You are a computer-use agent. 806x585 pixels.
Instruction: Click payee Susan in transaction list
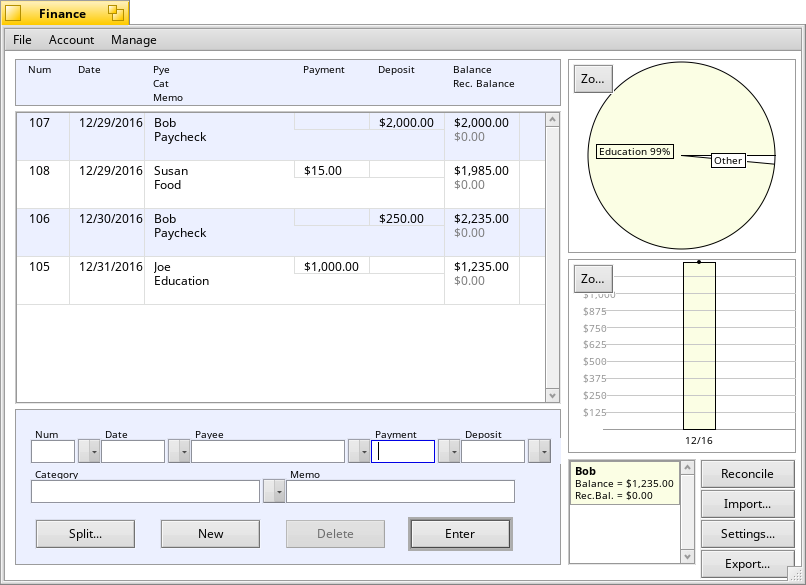(171, 171)
